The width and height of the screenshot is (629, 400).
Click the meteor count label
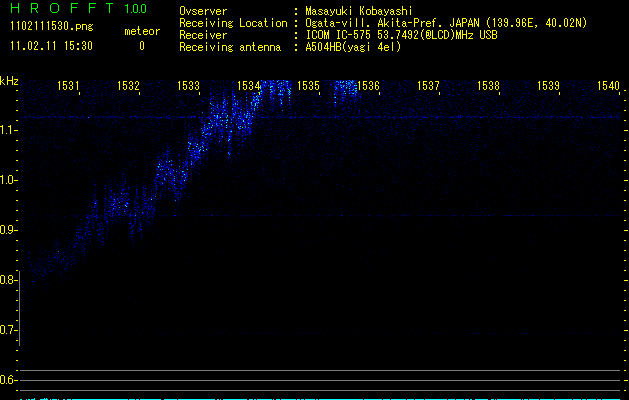[142, 31]
